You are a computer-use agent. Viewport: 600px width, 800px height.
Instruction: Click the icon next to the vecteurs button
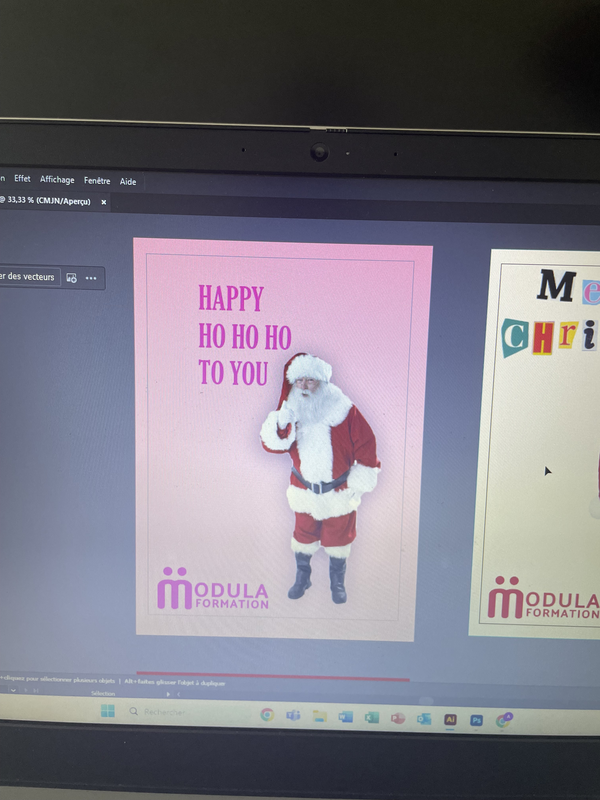coord(72,277)
